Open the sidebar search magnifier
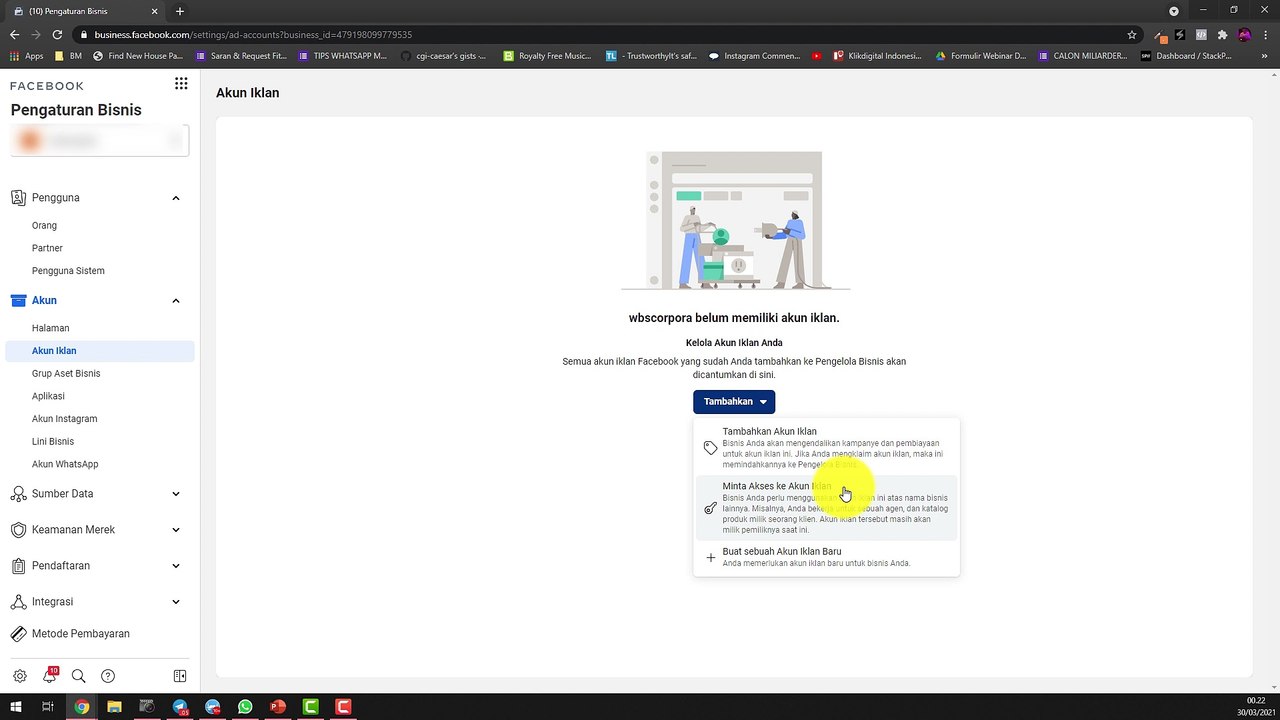 click(x=78, y=676)
